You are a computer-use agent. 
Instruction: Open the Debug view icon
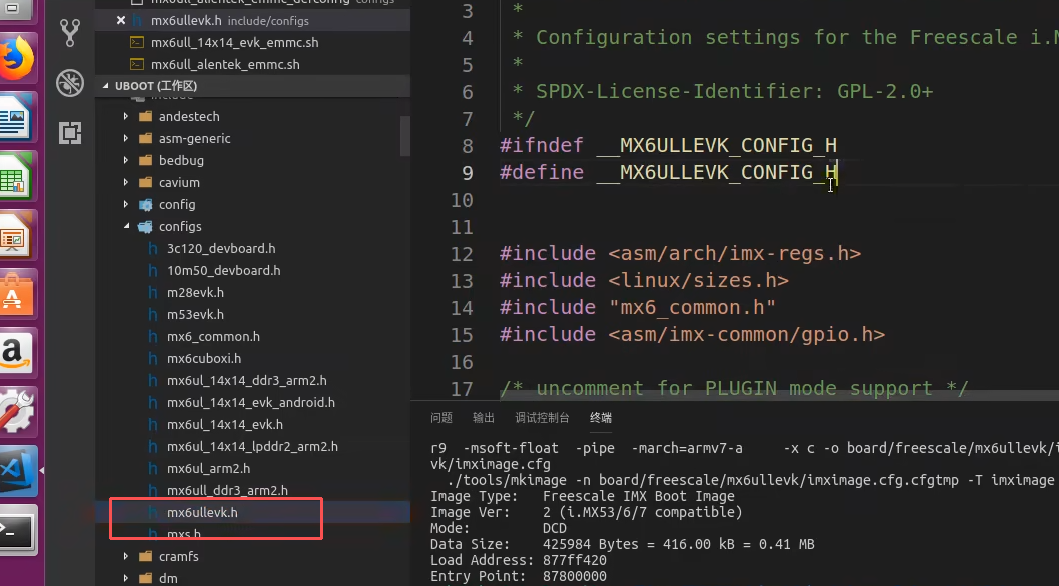click(70, 82)
